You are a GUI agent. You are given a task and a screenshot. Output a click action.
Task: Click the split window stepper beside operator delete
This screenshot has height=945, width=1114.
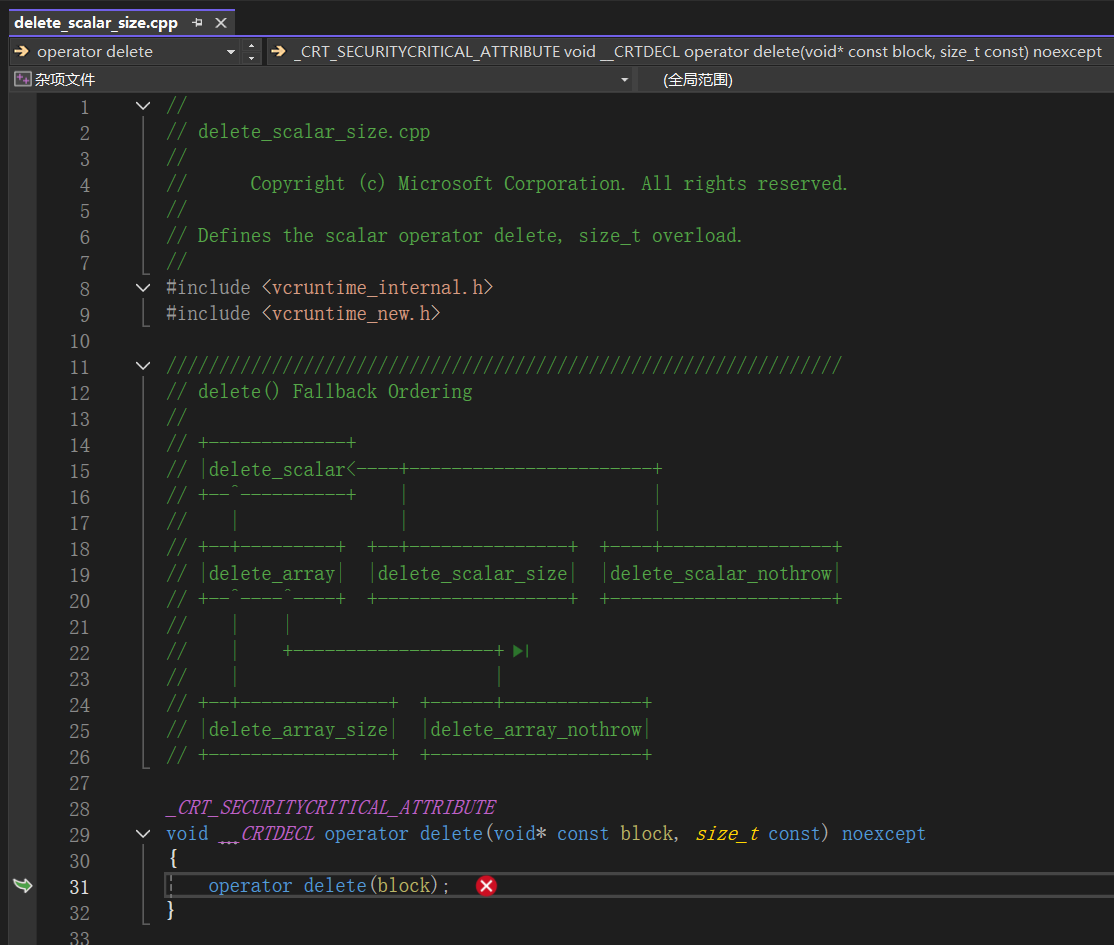tap(251, 51)
